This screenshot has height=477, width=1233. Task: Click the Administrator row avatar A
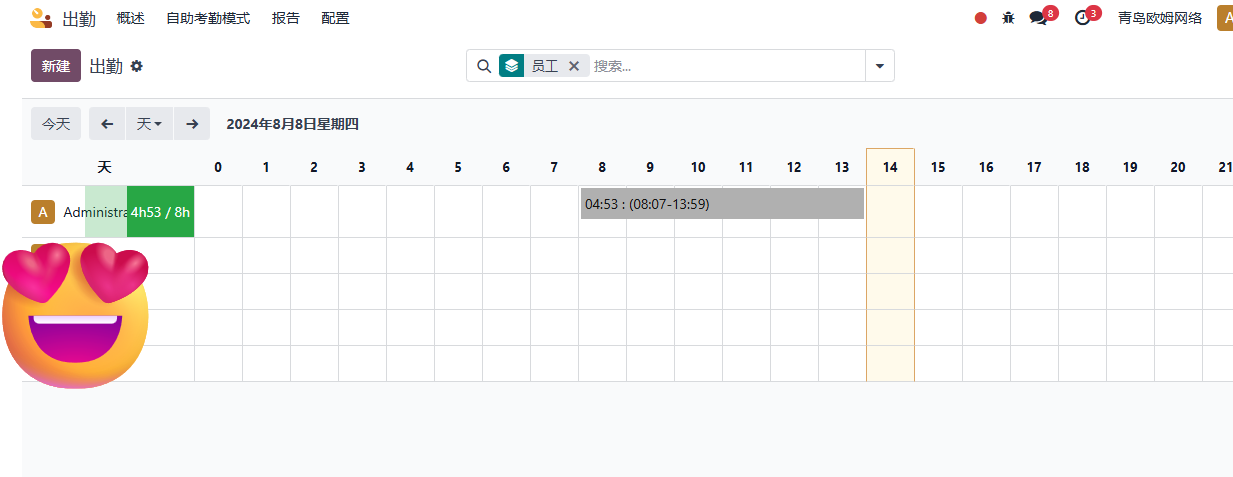tap(43, 212)
